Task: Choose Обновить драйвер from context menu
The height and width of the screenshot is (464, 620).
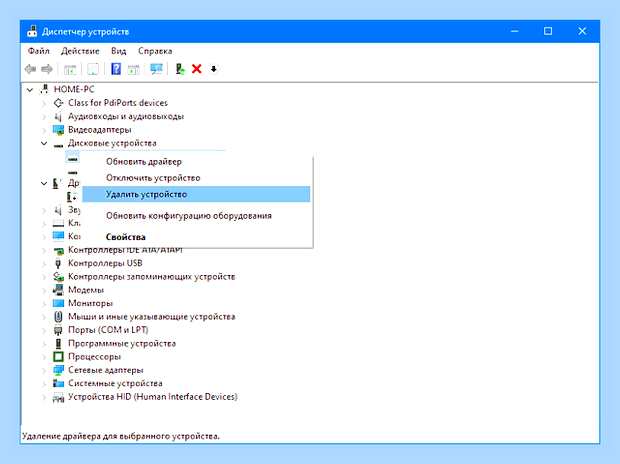Action: [x=196, y=161]
